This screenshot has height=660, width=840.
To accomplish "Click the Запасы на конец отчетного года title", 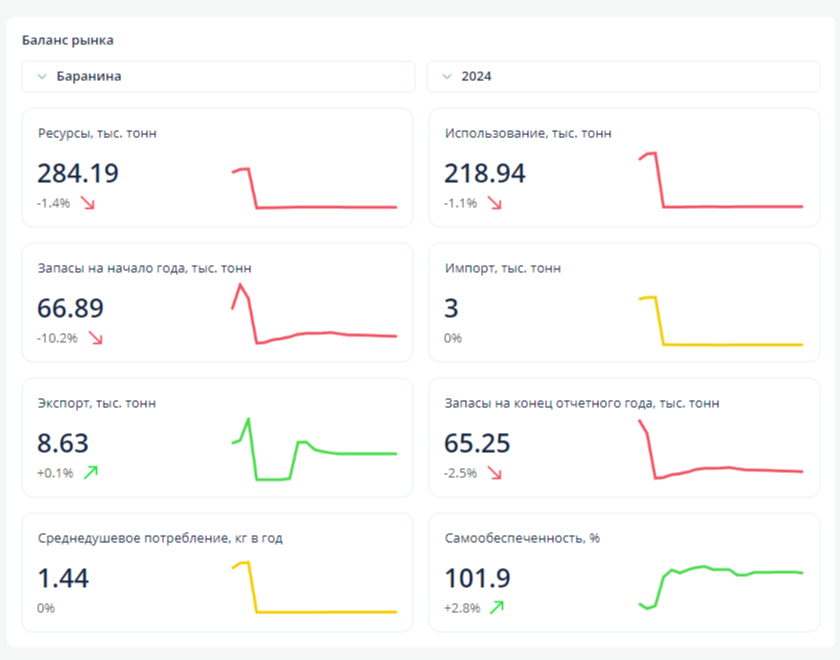I will [581, 403].
